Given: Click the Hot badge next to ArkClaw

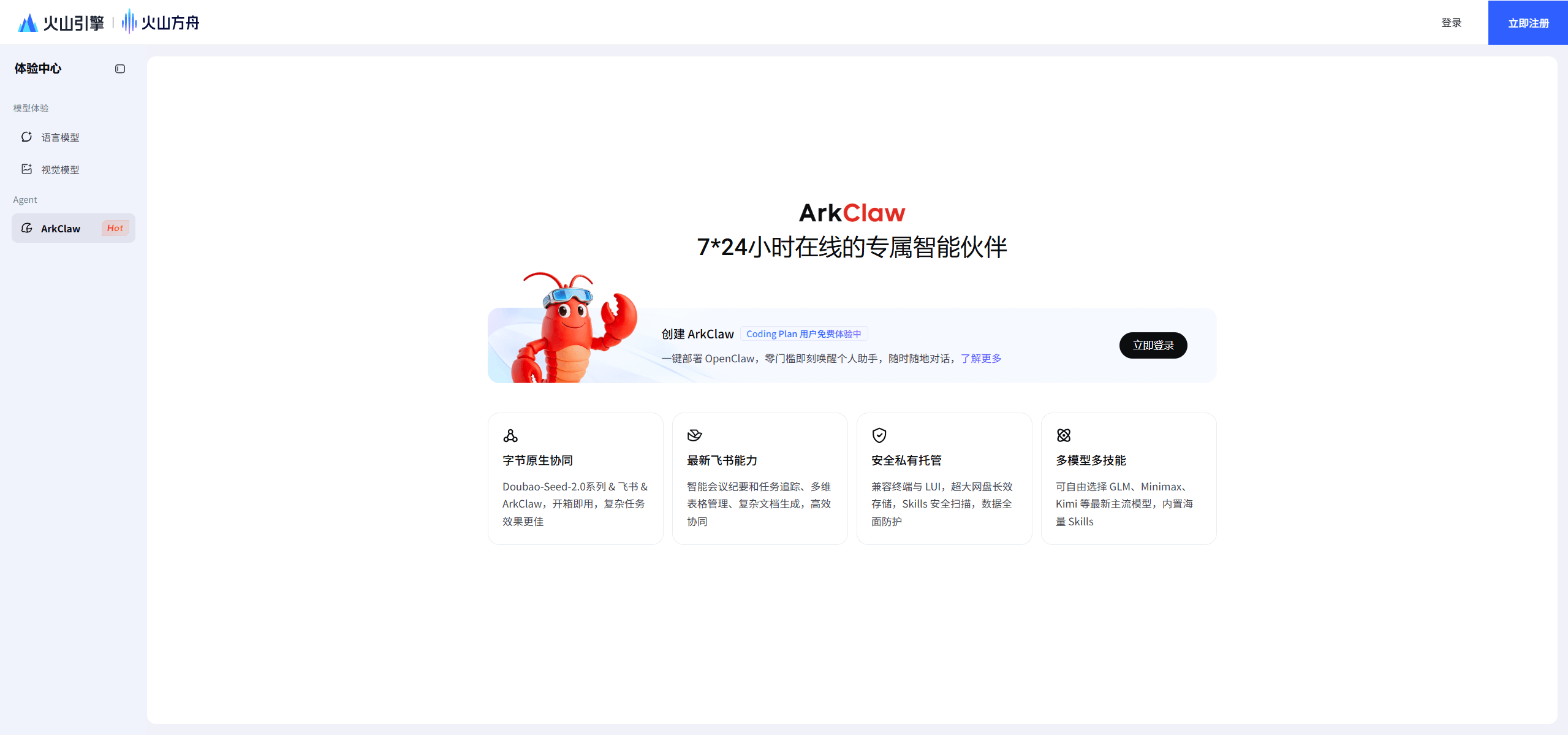Looking at the screenshot, I should 115,227.
